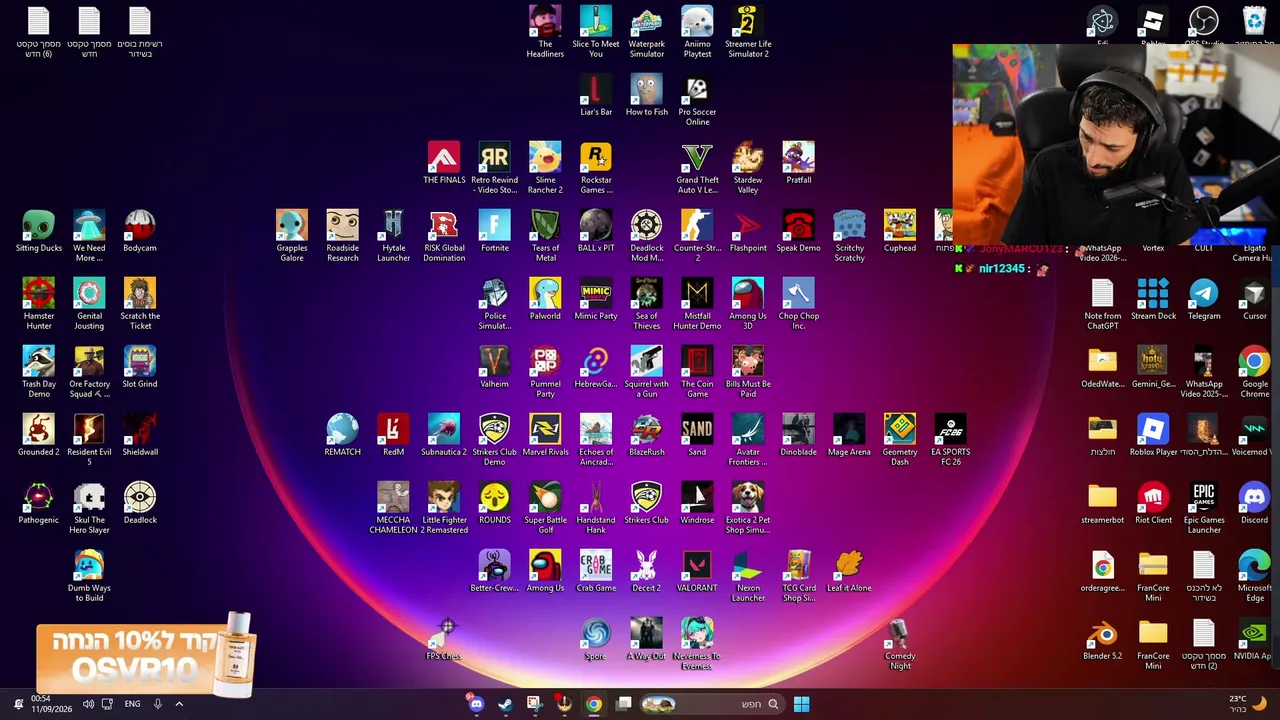
Task: Open Waterpark Simulator shortcut
Action: click(x=647, y=32)
